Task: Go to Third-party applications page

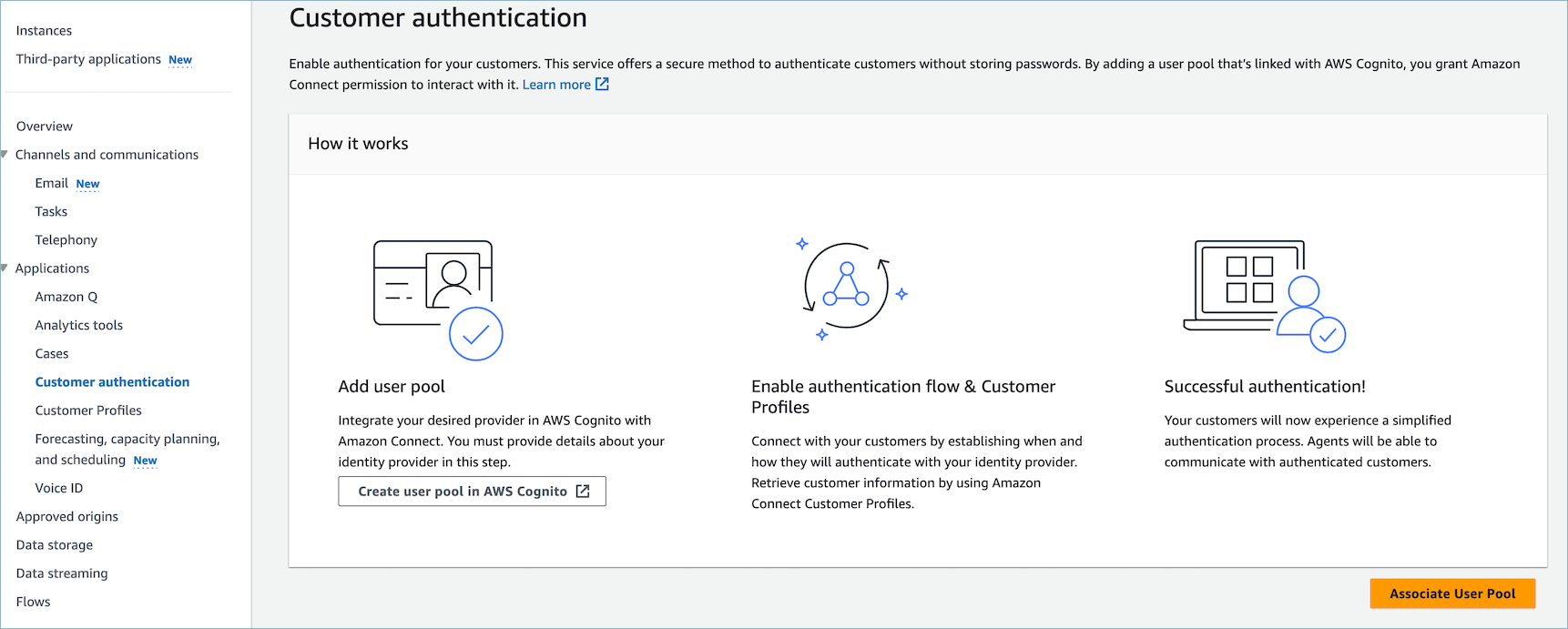Action: (88, 59)
